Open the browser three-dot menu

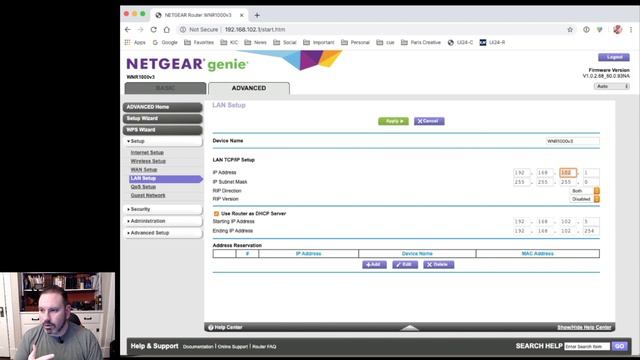(x=631, y=29)
